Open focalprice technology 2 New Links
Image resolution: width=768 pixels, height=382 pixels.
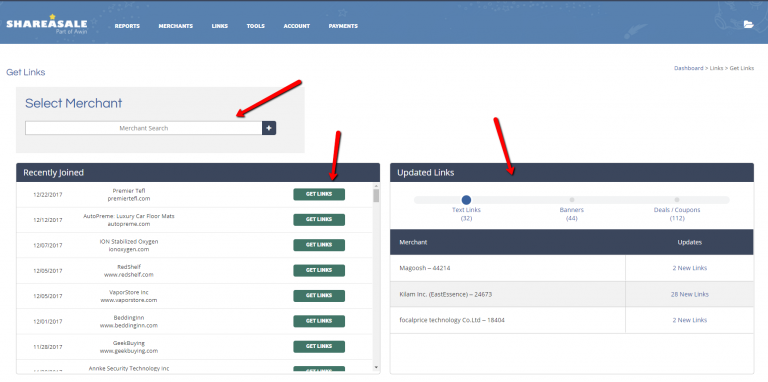tap(690, 320)
